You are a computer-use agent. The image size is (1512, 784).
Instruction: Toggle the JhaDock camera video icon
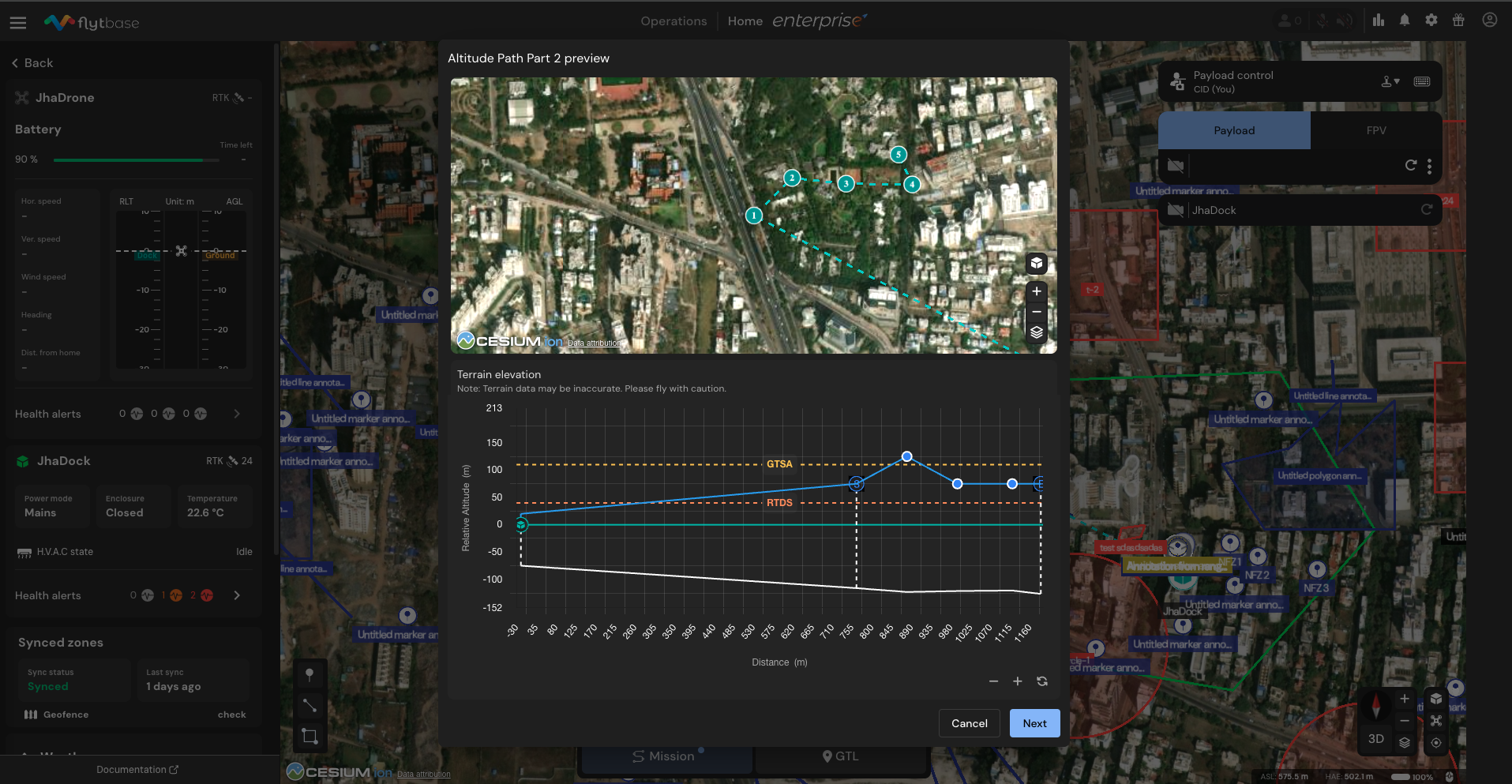pos(1176,210)
